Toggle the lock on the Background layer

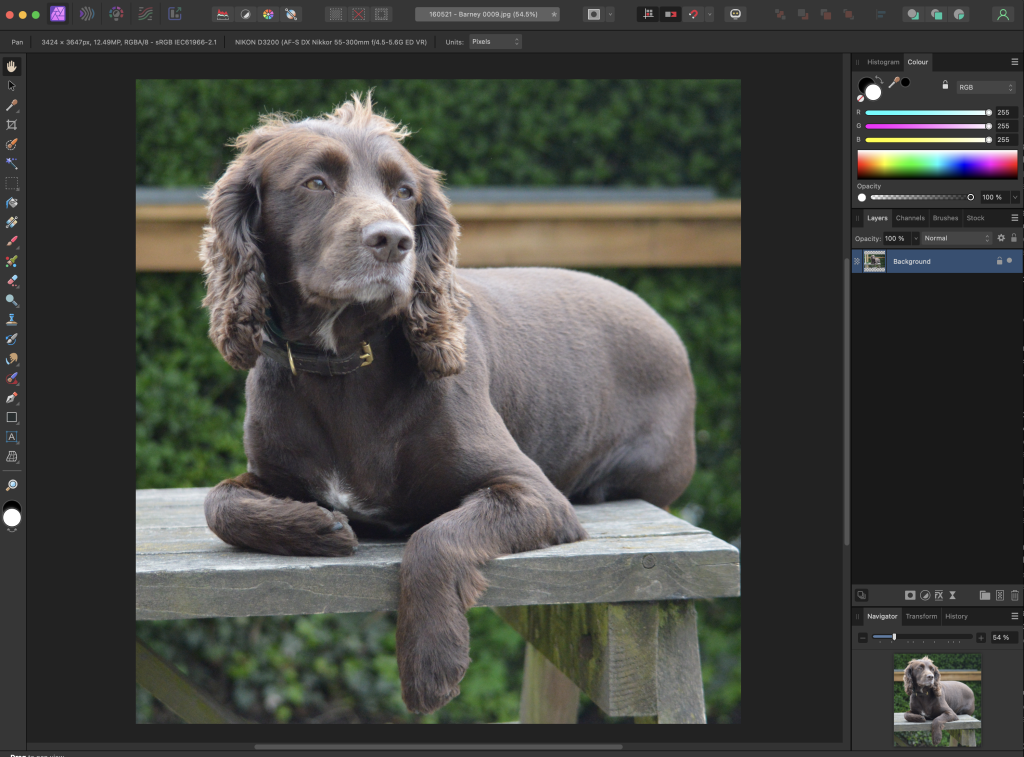pos(998,261)
